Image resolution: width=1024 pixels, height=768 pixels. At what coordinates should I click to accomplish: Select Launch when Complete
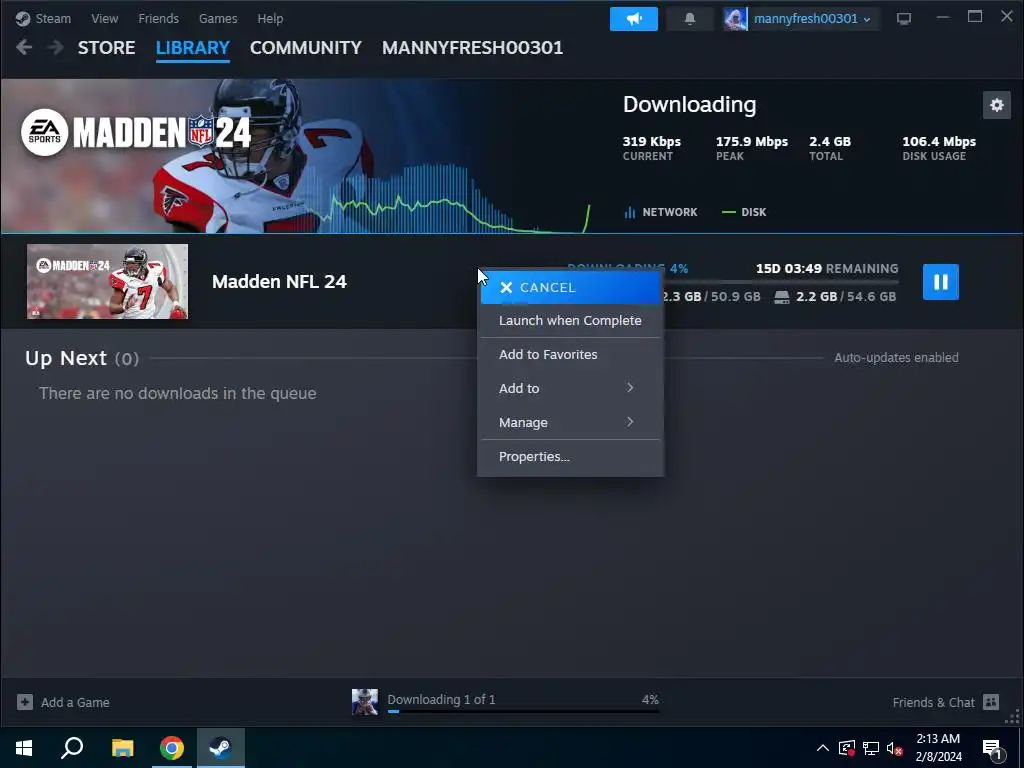tap(570, 321)
